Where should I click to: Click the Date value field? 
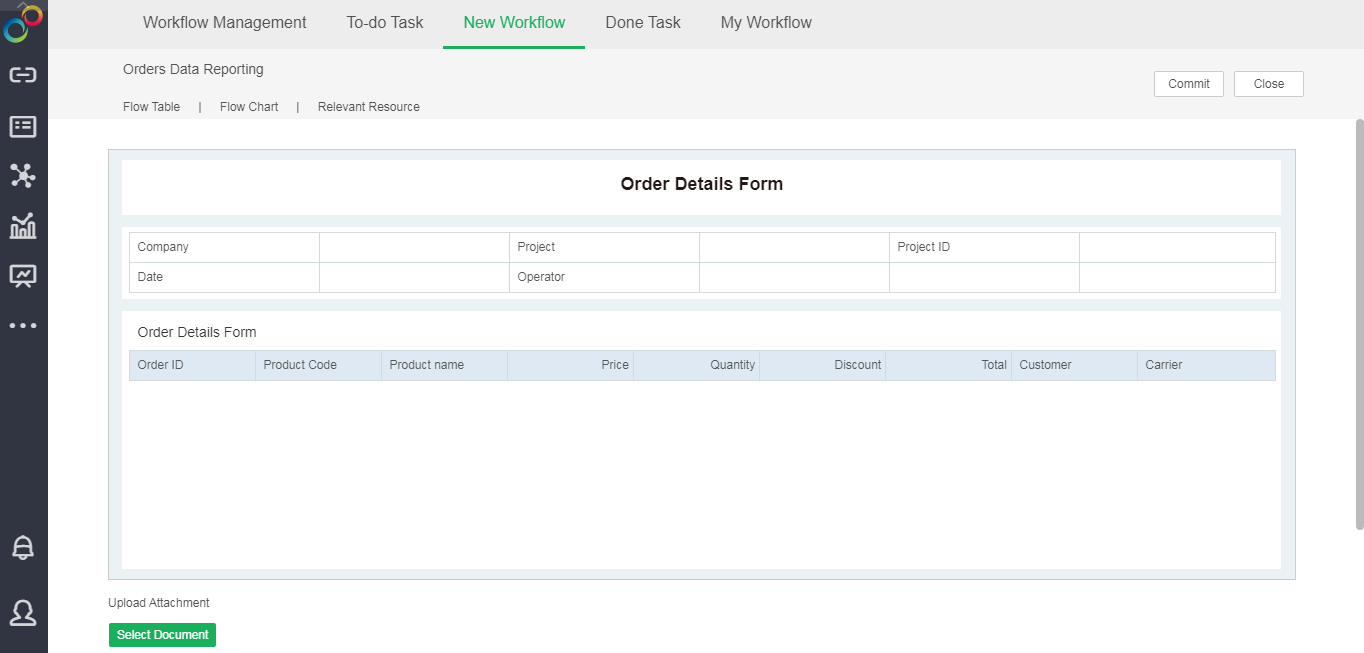(414, 277)
